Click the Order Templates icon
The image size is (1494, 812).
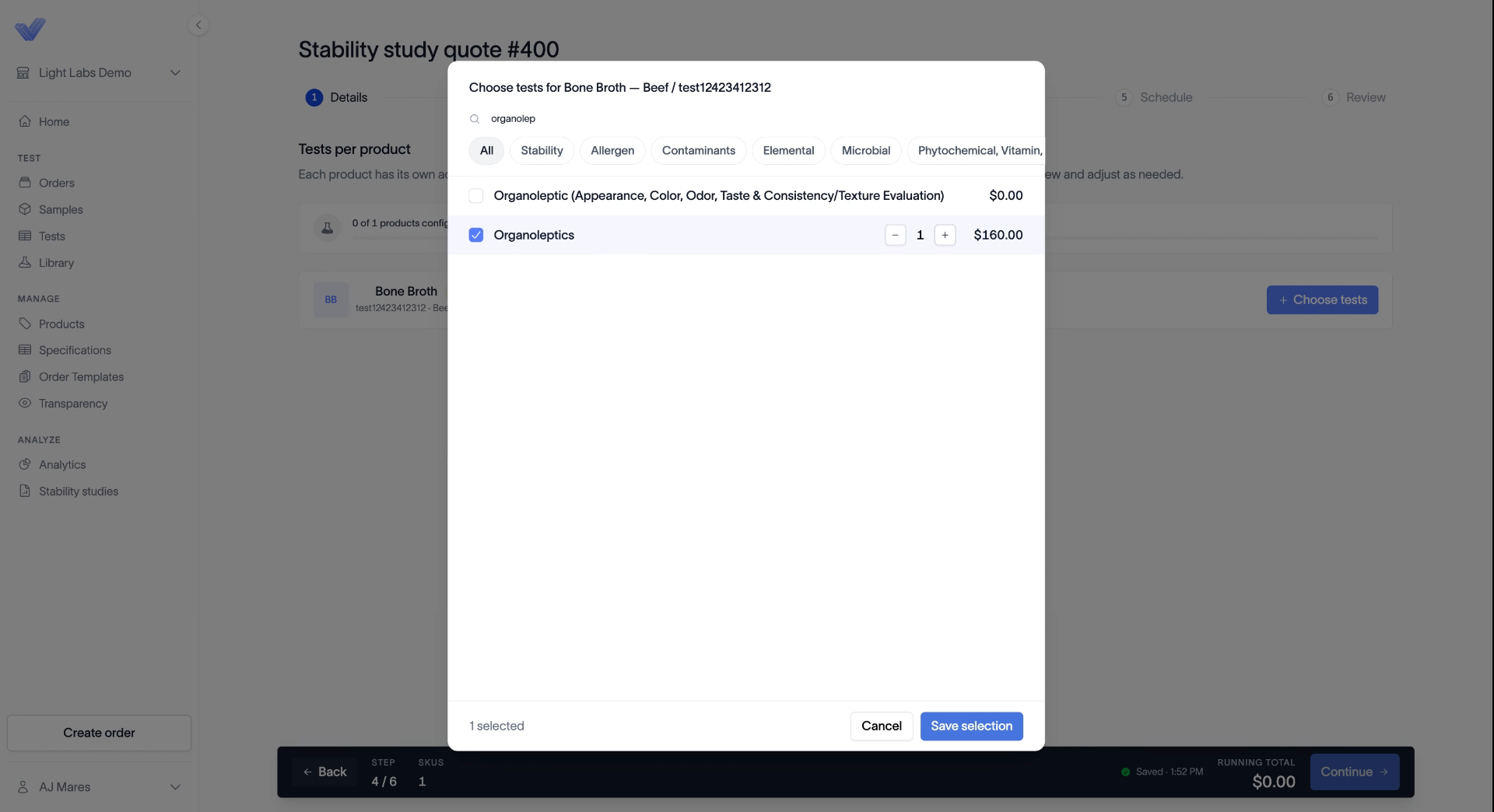(x=25, y=376)
